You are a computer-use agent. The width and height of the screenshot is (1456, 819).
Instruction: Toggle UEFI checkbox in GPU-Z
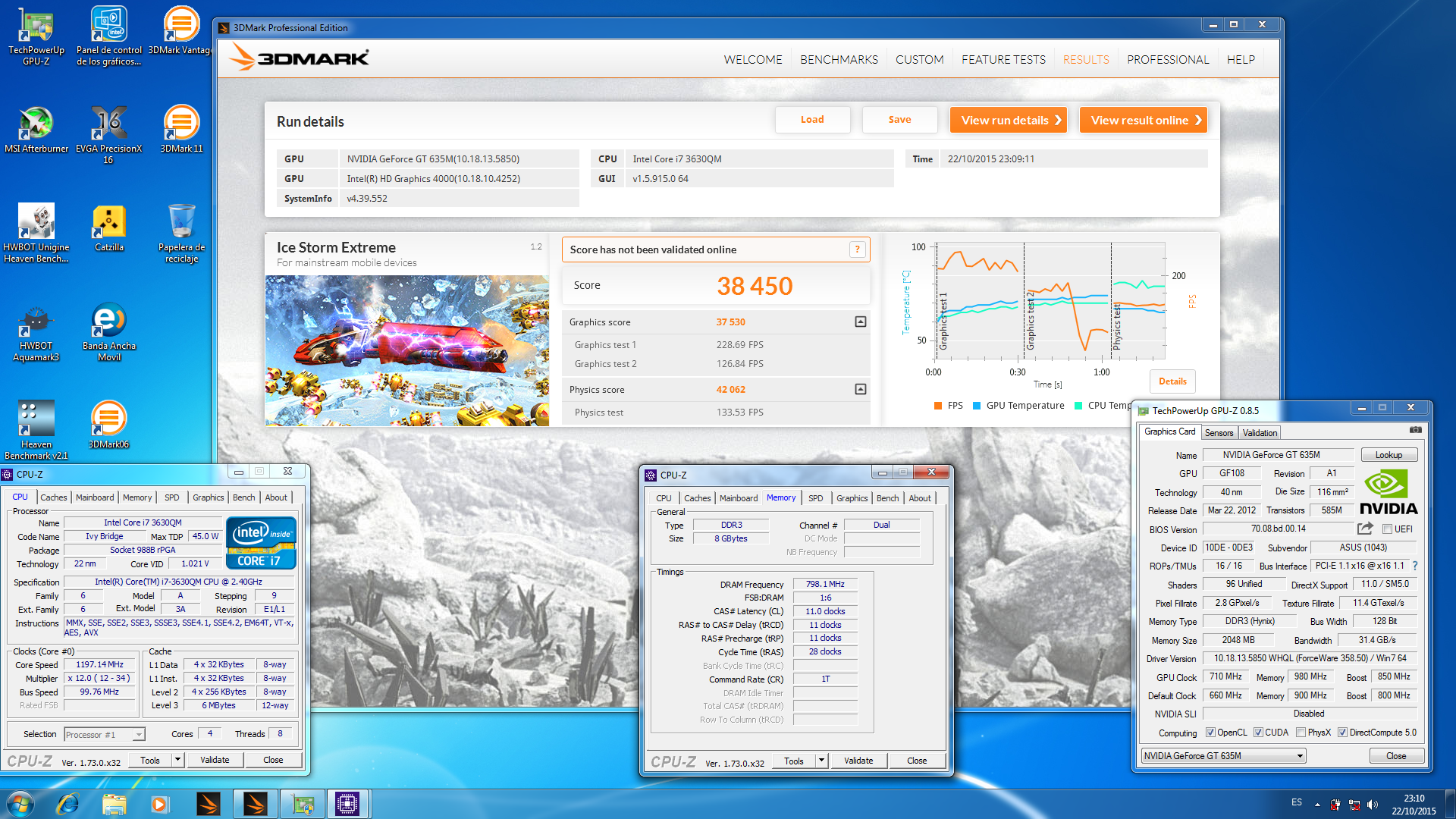[1387, 529]
